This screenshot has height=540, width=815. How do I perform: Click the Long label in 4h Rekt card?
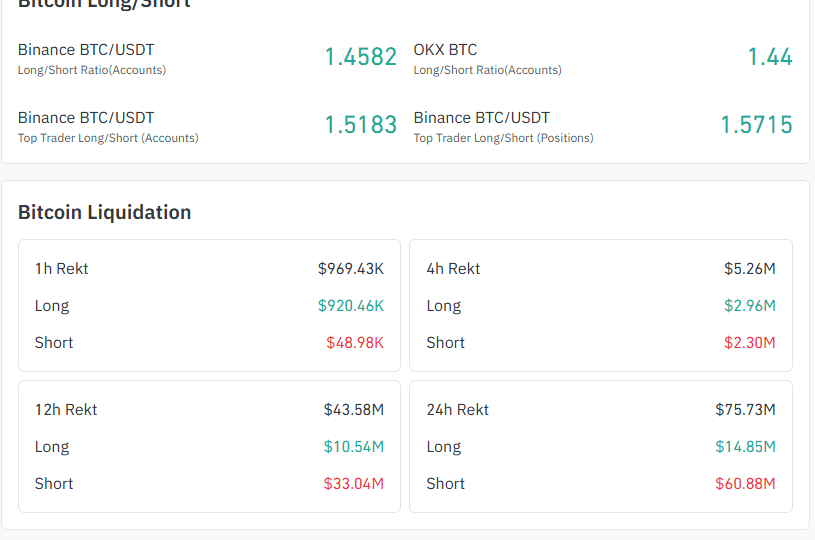[444, 306]
